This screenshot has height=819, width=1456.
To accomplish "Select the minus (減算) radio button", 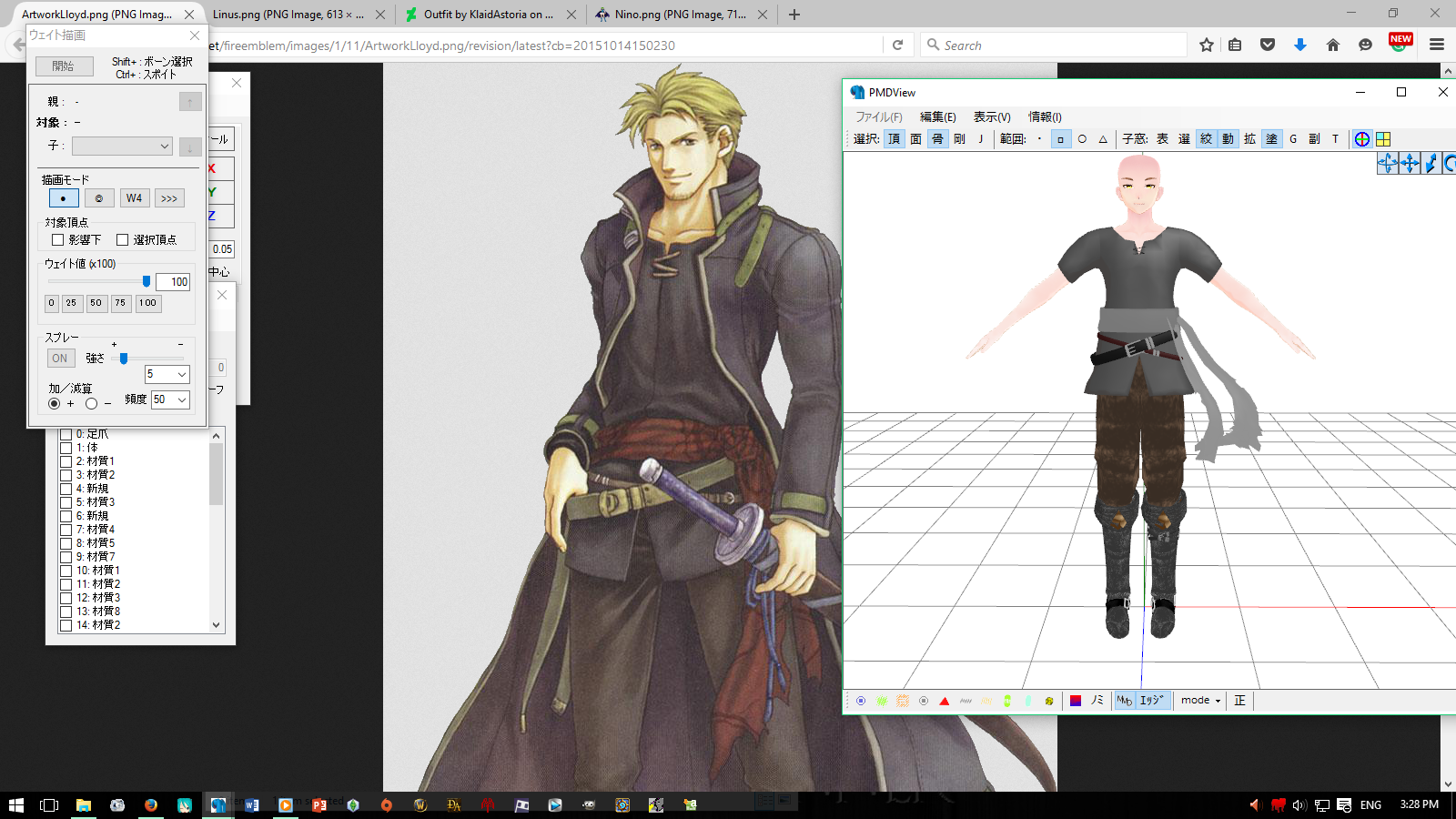I will click(x=91, y=403).
